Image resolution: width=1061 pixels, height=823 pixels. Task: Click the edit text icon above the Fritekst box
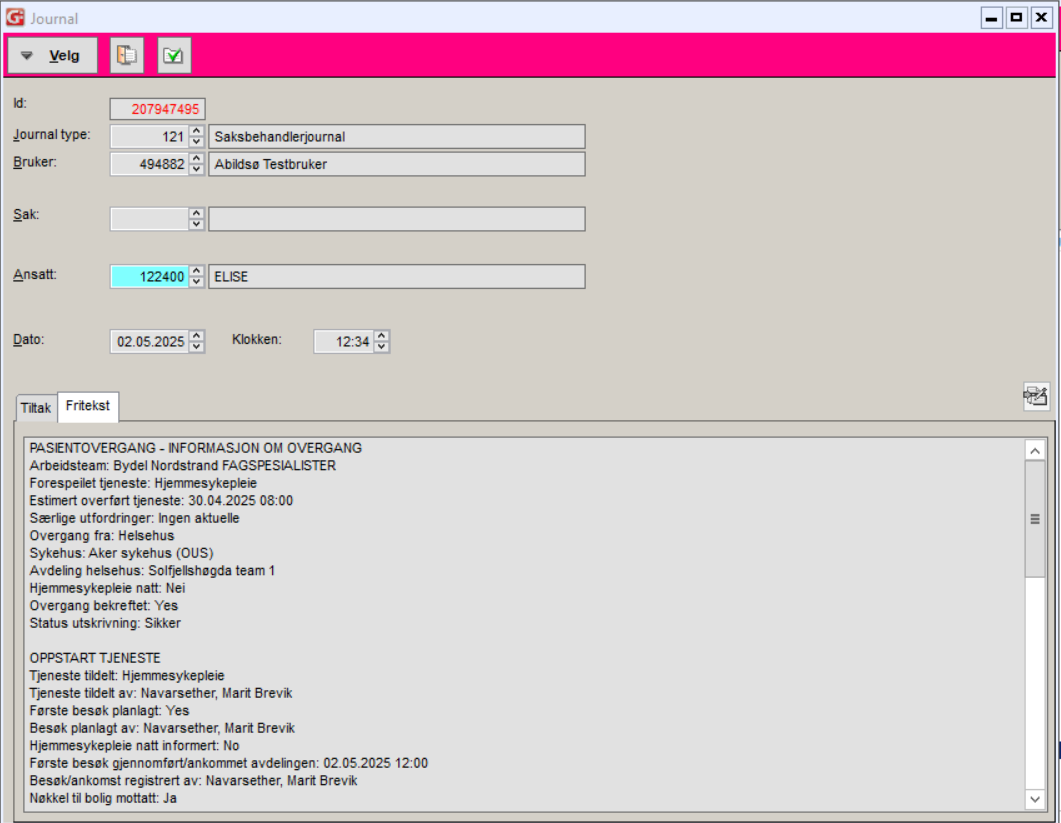(x=1035, y=397)
